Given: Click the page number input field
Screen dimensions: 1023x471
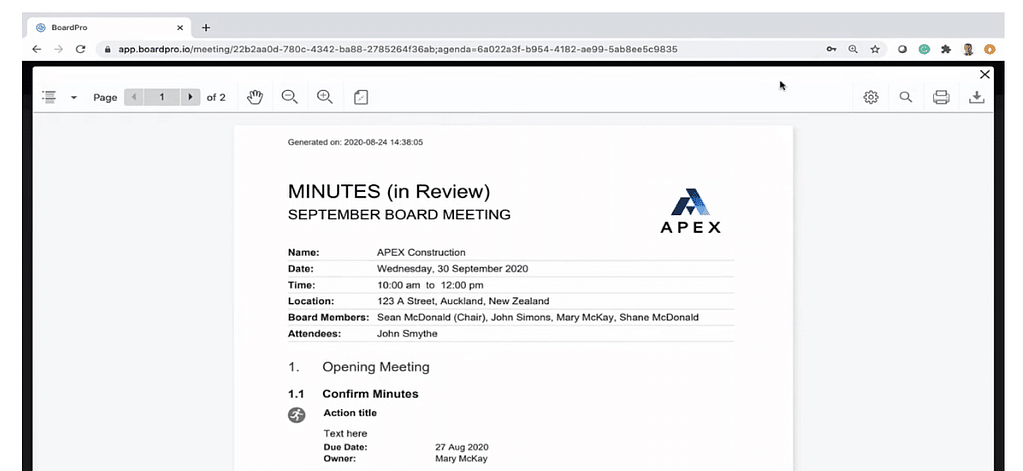Looking at the screenshot, I should 162,97.
